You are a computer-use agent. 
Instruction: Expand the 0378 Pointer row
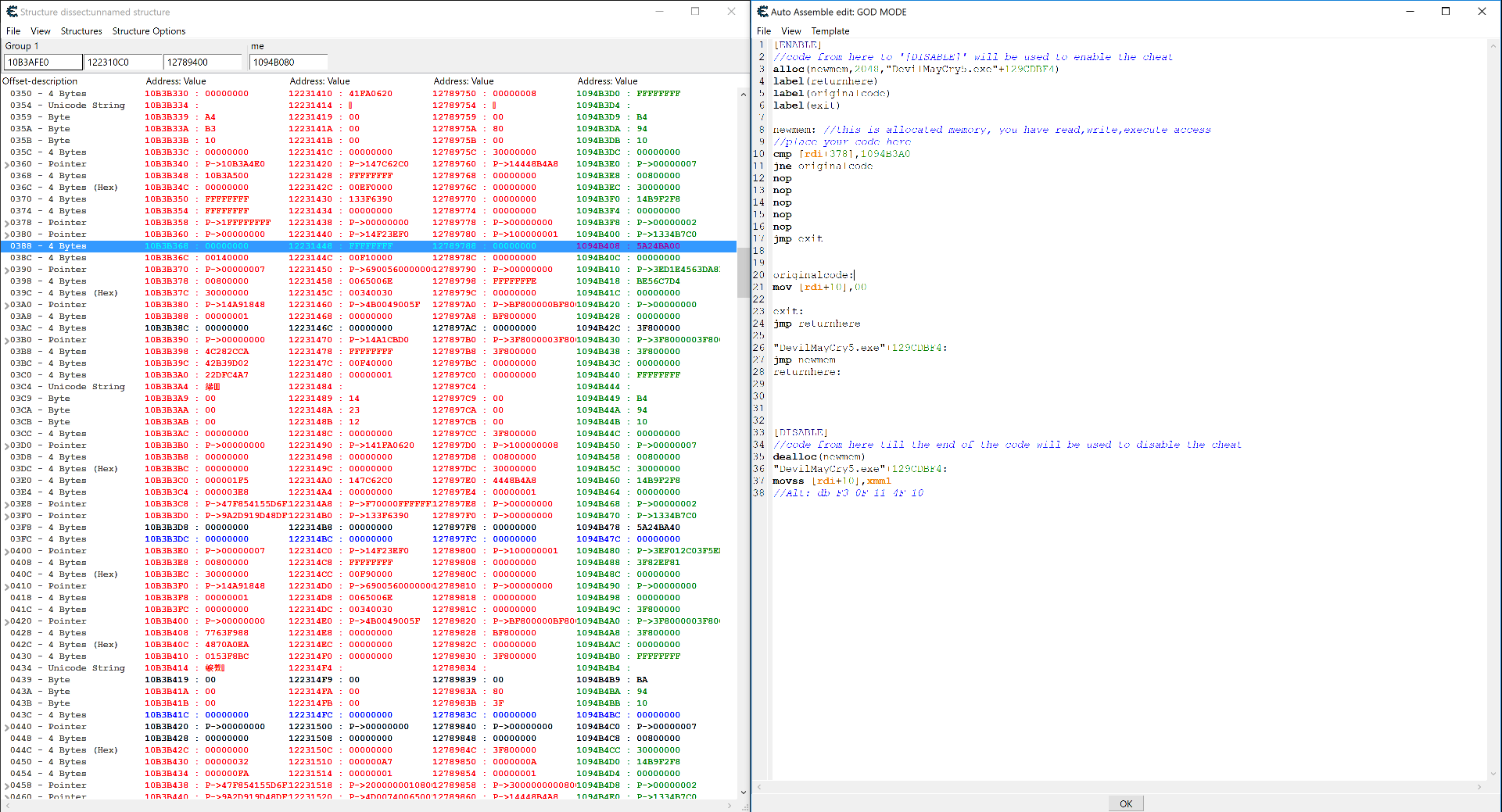[7, 224]
